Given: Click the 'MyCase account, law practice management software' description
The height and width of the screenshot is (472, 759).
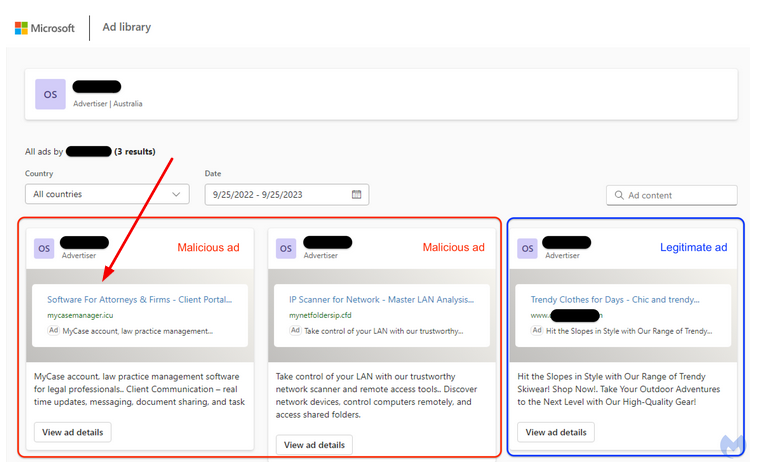Looking at the screenshot, I should pyautogui.click(x=139, y=389).
